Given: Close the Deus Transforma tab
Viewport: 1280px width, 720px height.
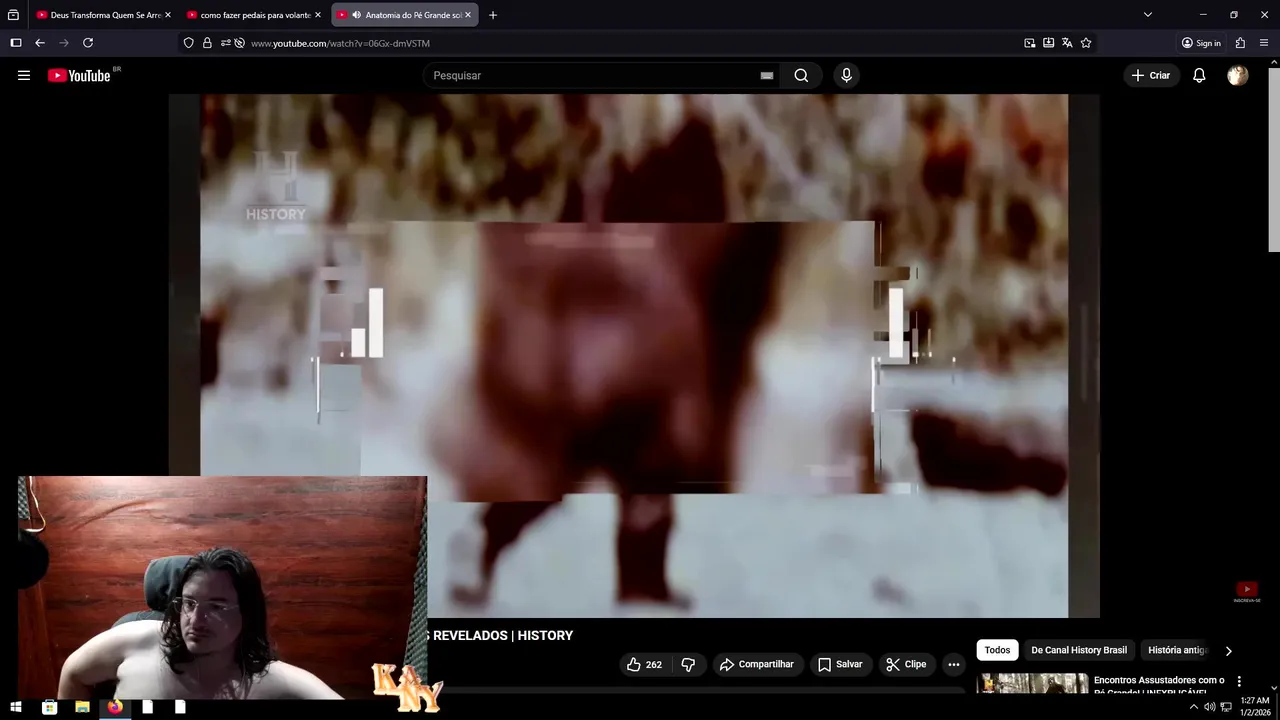Looking at the screenshot, I should (x=167, y=15).
